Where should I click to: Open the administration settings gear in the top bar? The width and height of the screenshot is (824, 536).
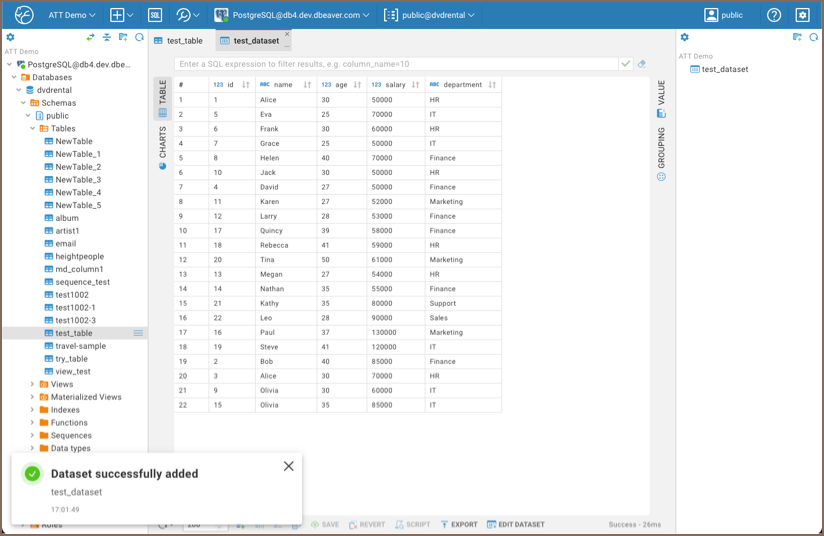tap(802, 15)
